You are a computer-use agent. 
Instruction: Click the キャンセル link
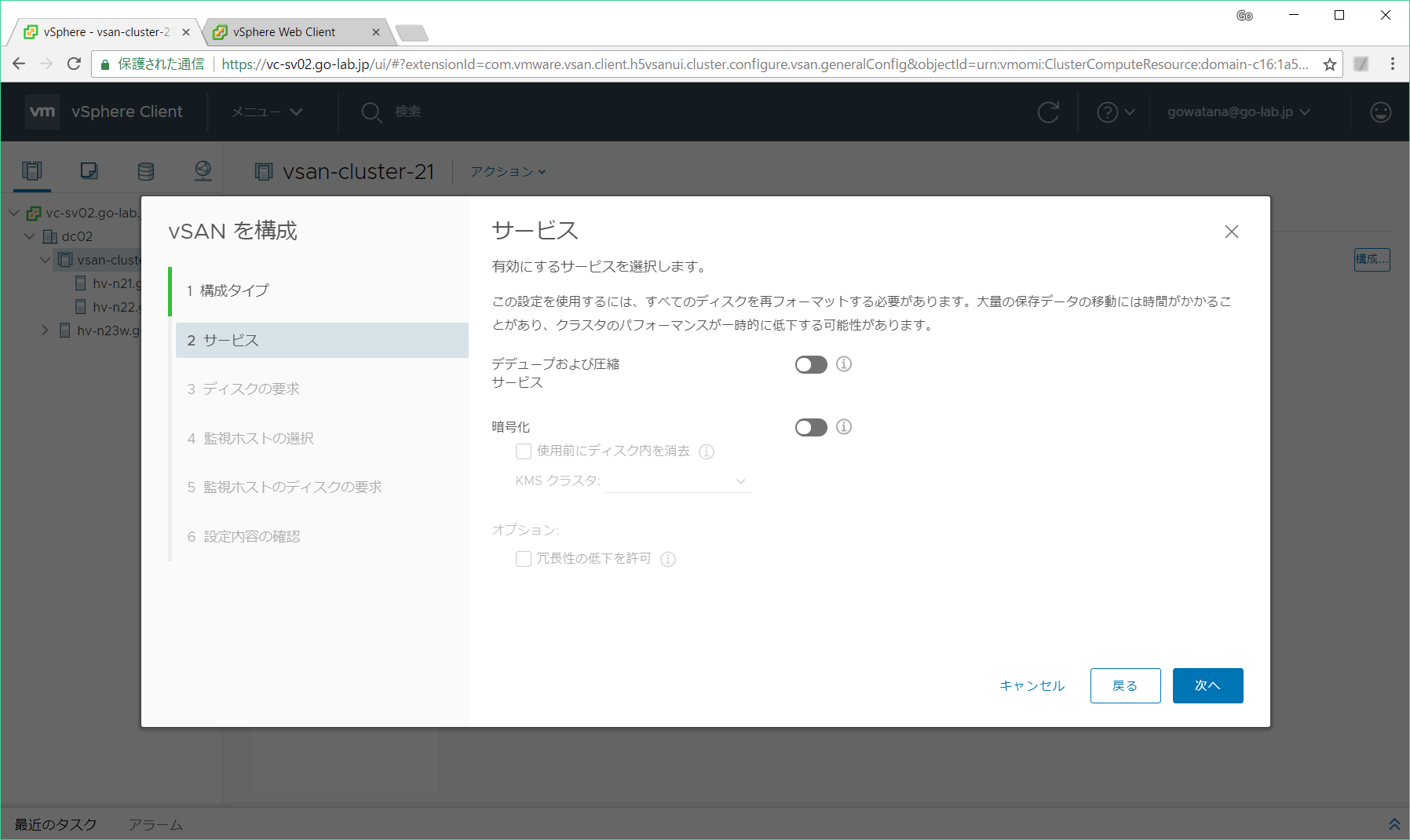[1032, 685]
